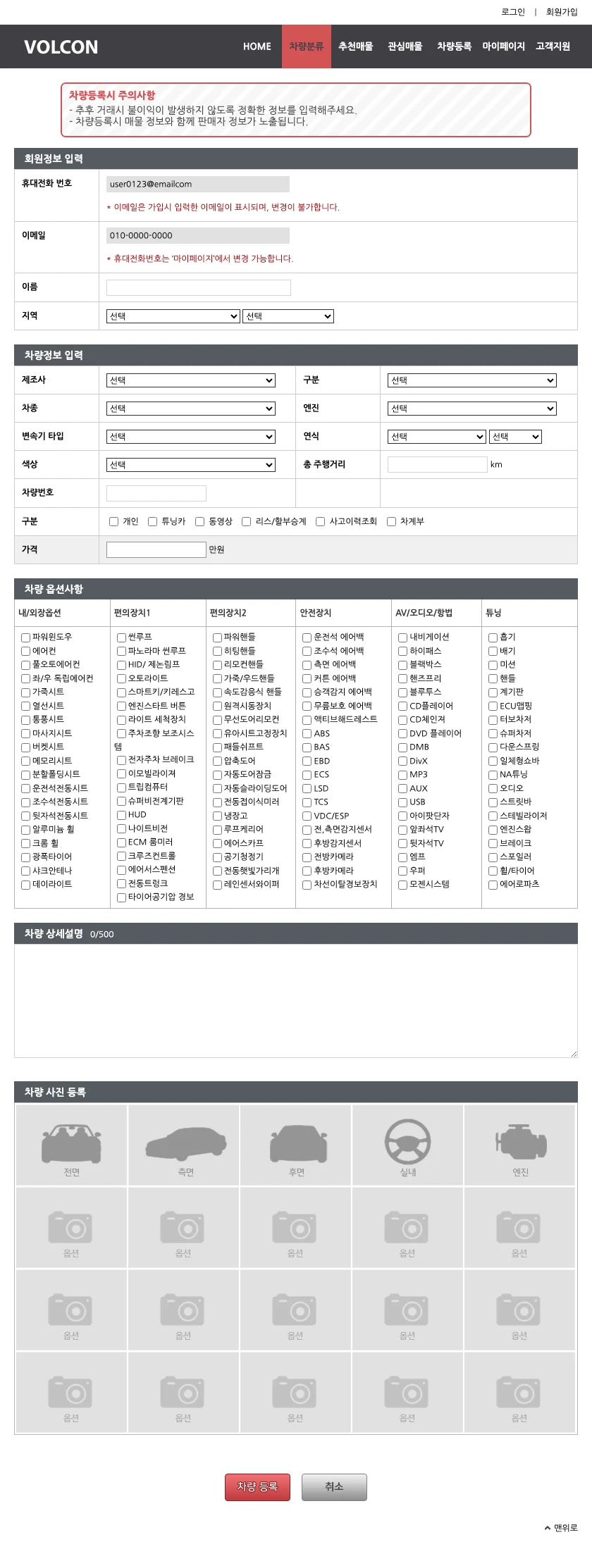
Task: Click the 취소 button
Action: tap(334, 1487)
